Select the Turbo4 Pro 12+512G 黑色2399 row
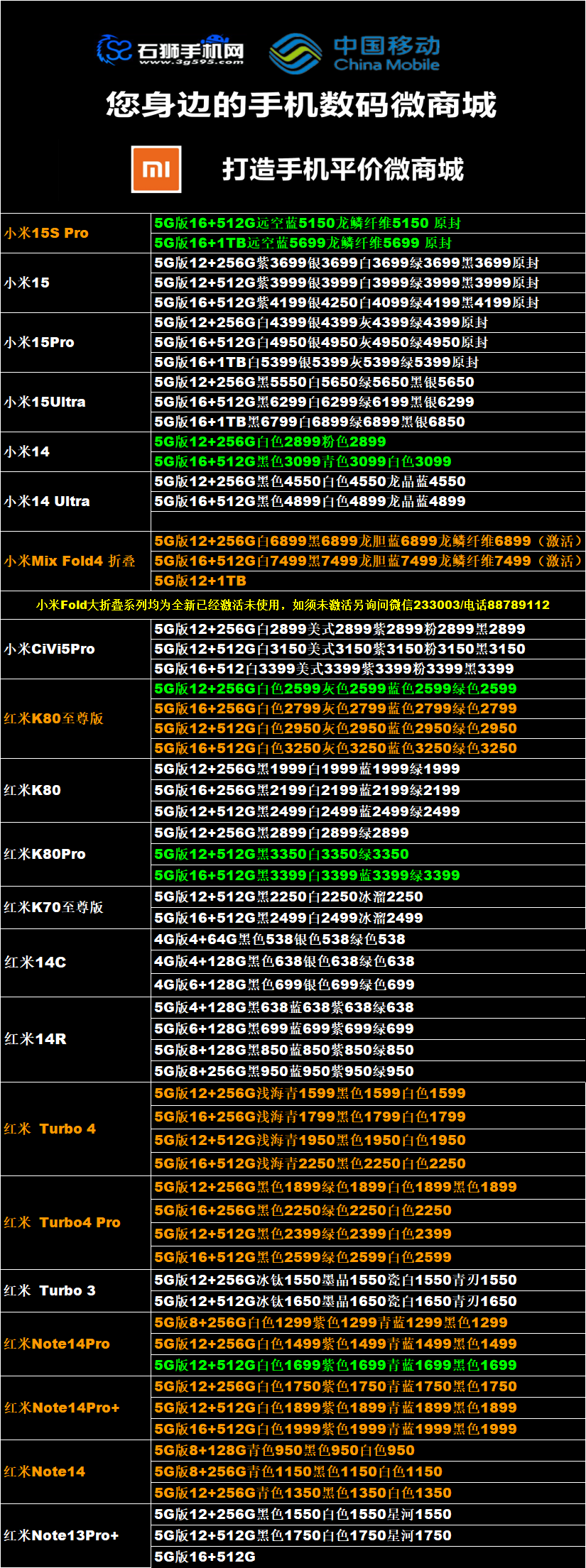Viewport: 586px width, 1568px height. coord(369,1234)
